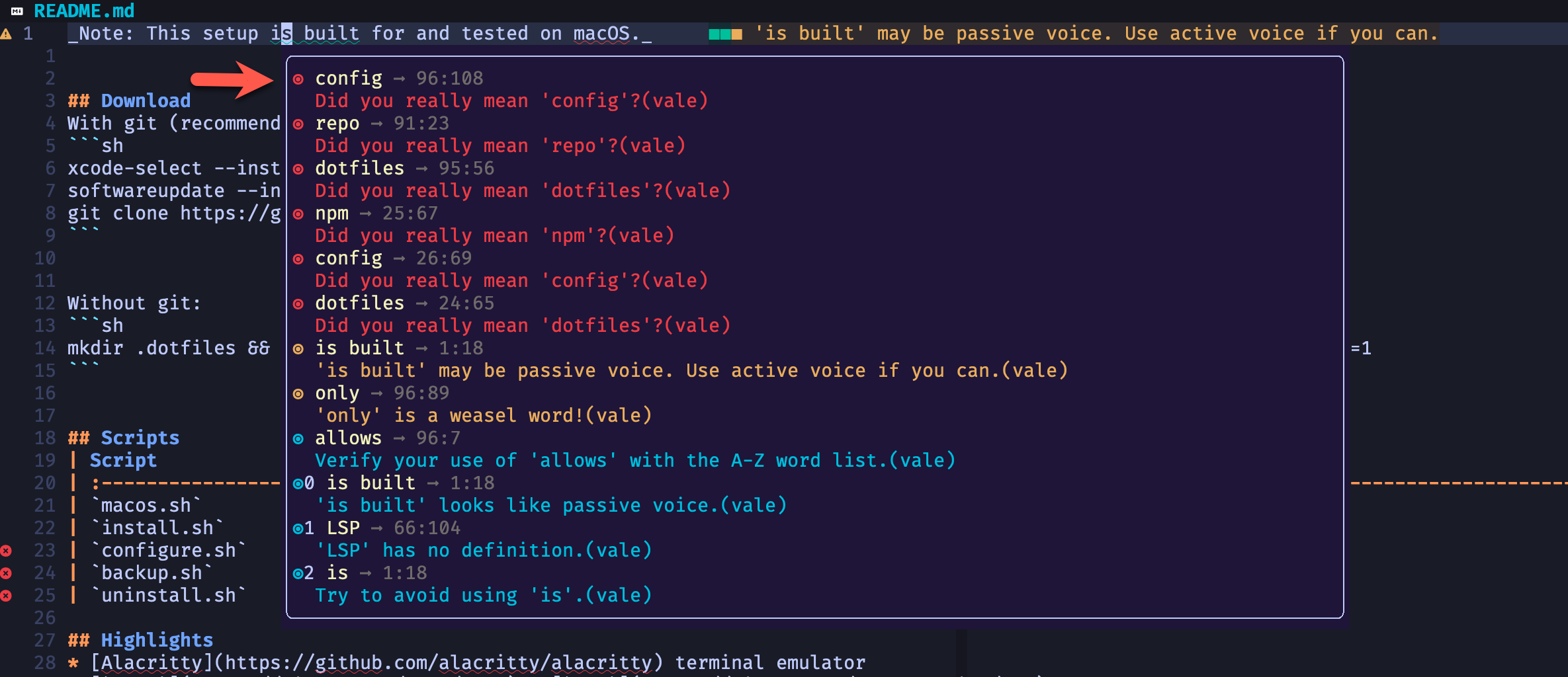This screenshot has height=677, width=1568.
Task: Switch to the README.md tab
Action: pyautogui.click(x=85, y=11)
